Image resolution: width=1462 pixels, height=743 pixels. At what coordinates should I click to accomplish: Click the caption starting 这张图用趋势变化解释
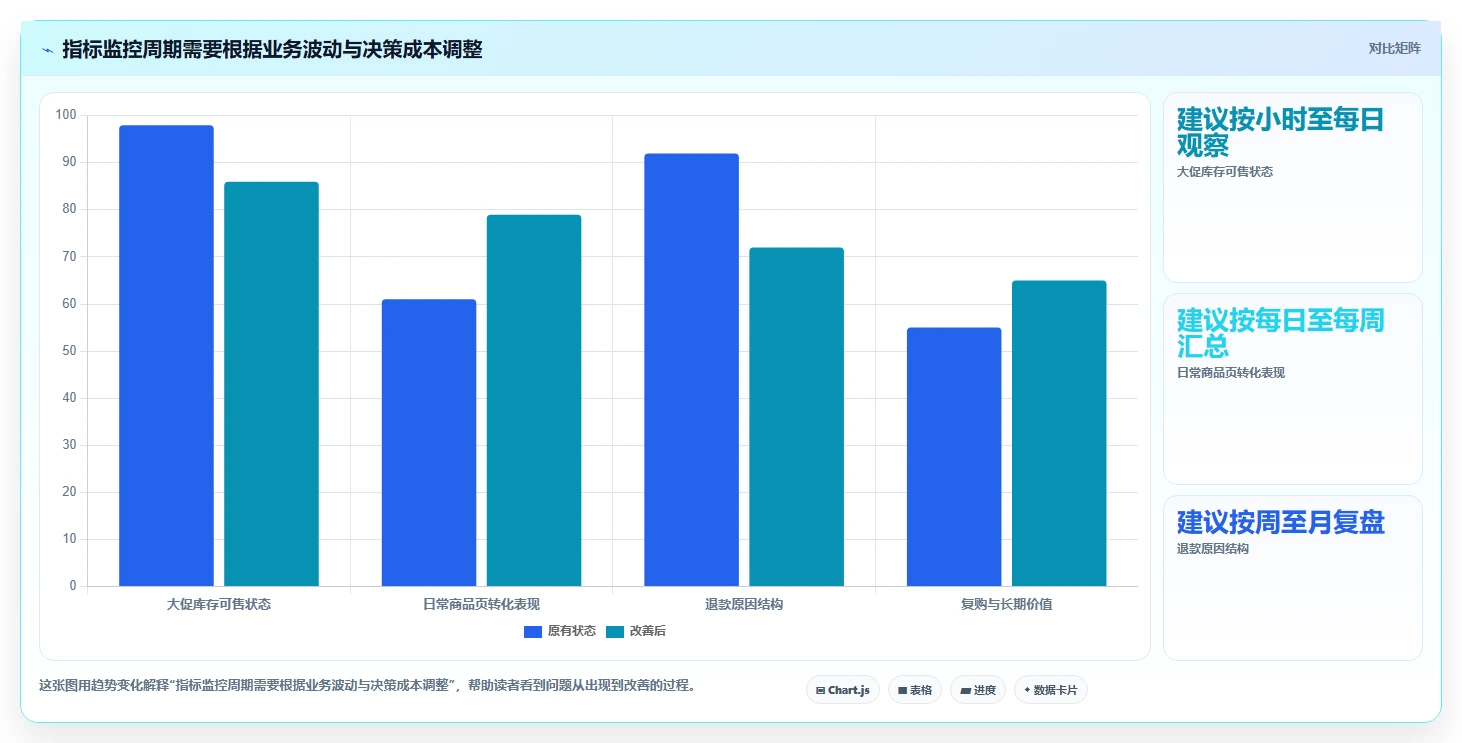367,686
